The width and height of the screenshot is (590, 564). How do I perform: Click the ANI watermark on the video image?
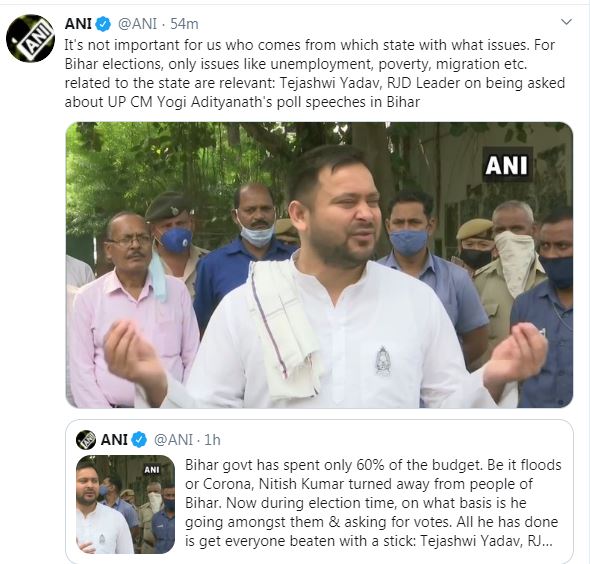click(506, 165)
